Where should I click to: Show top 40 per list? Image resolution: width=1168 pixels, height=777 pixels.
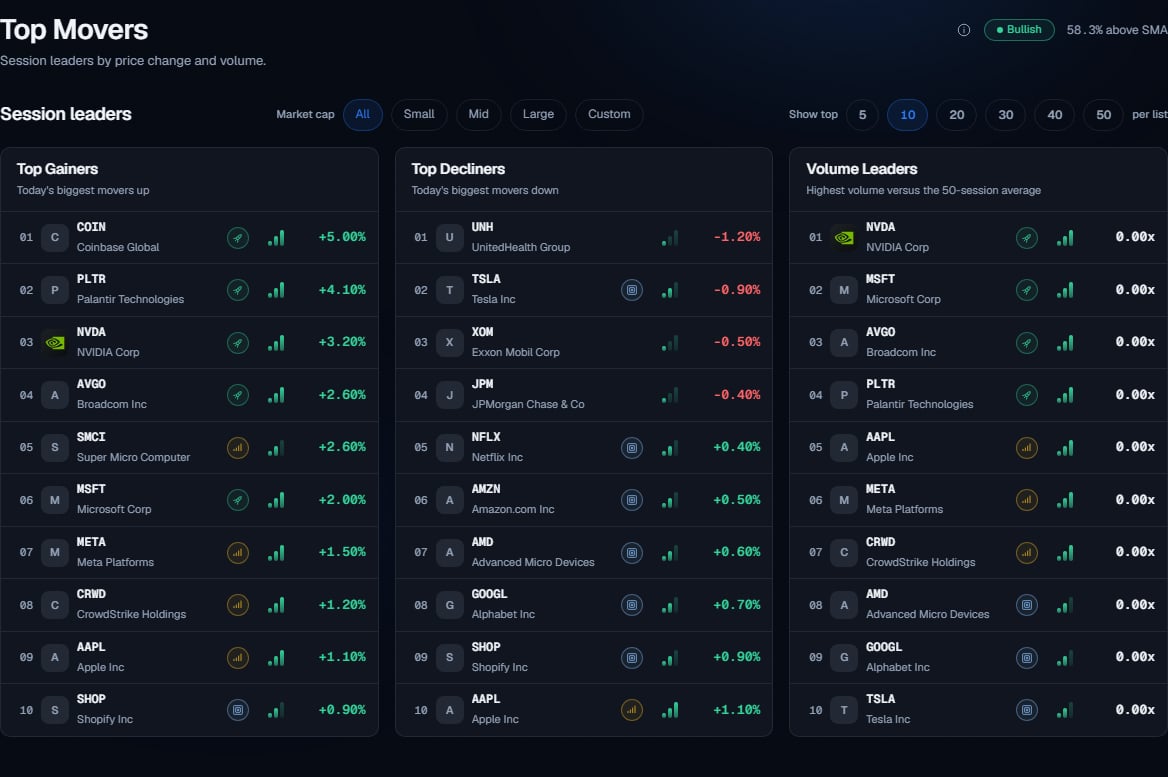(1055, 115)
